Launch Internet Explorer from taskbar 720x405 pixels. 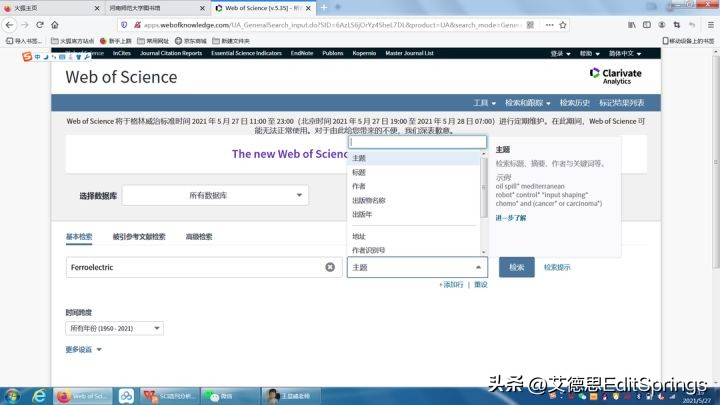pyautogui.click(x=39, y=396)
